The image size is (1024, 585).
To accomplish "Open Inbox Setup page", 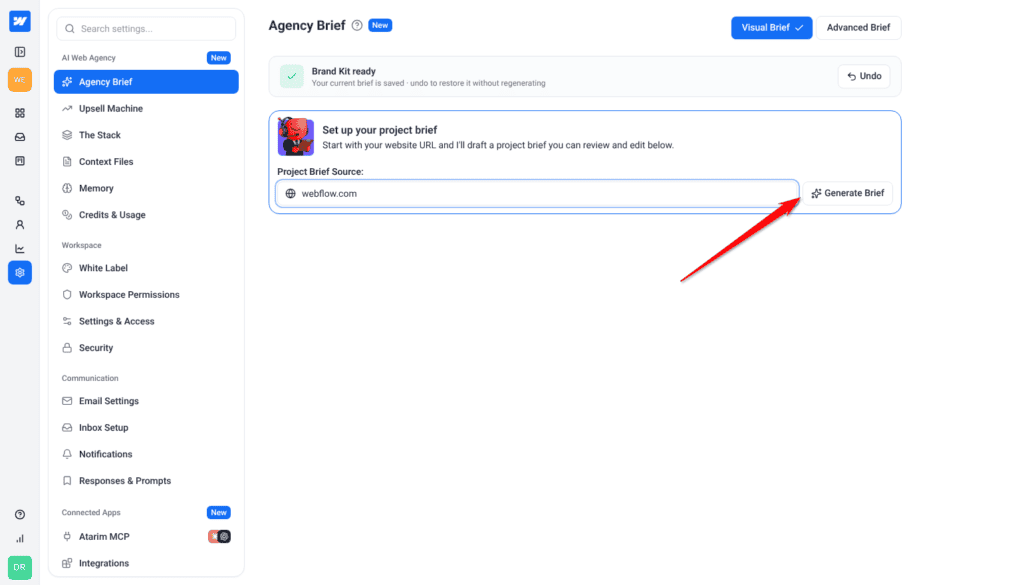I will [146, 428].
